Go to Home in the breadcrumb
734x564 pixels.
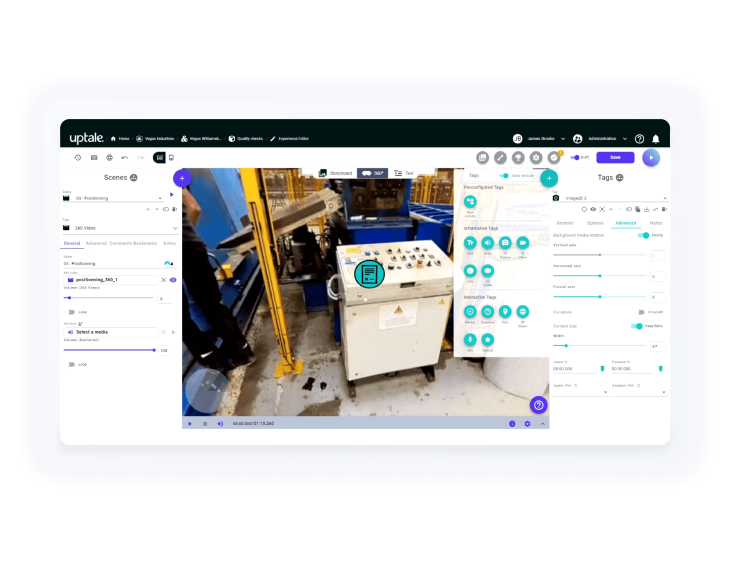[120, 139]
